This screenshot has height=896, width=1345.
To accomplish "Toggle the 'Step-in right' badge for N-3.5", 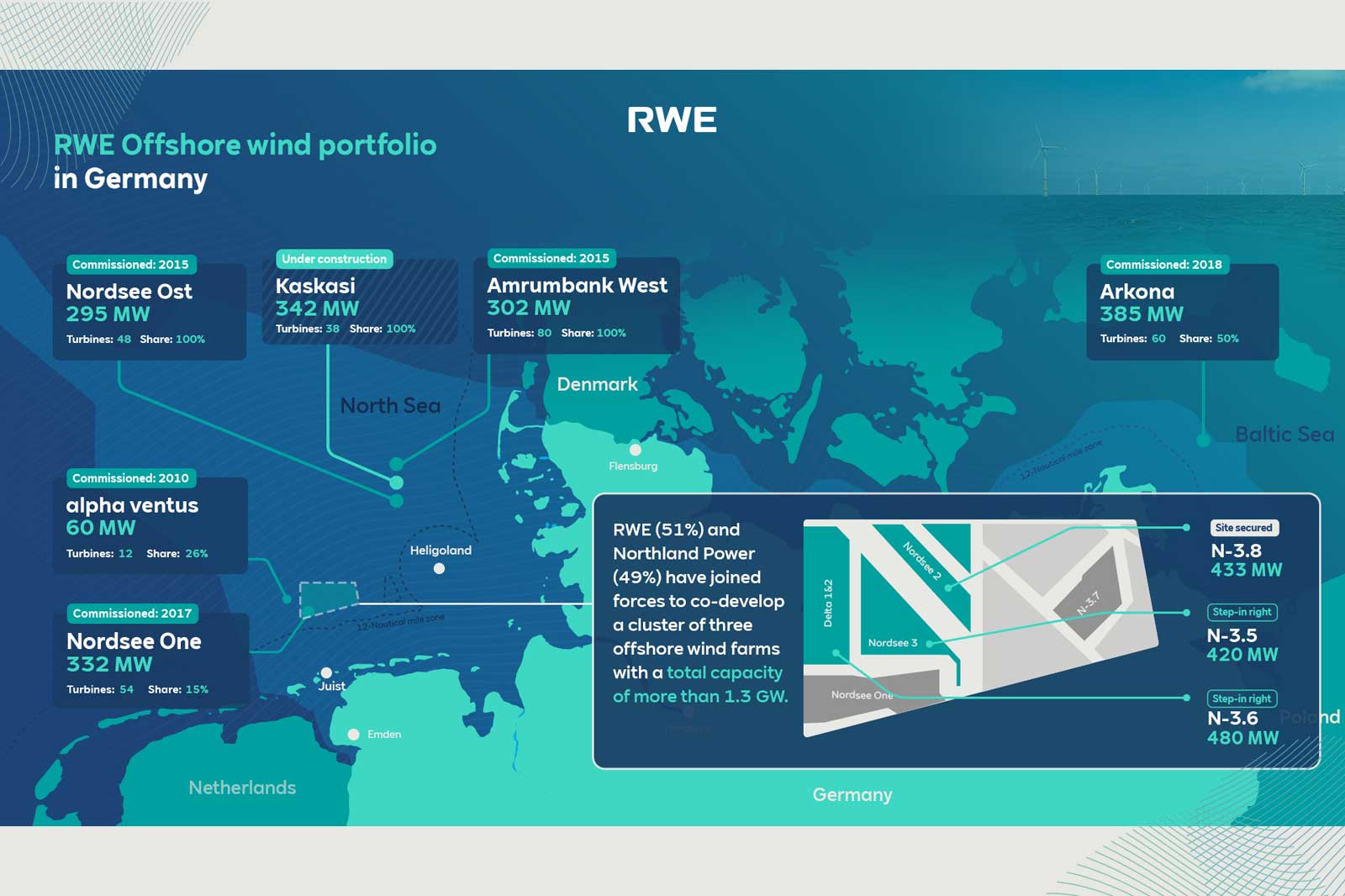I will [x=1242, y=613].
